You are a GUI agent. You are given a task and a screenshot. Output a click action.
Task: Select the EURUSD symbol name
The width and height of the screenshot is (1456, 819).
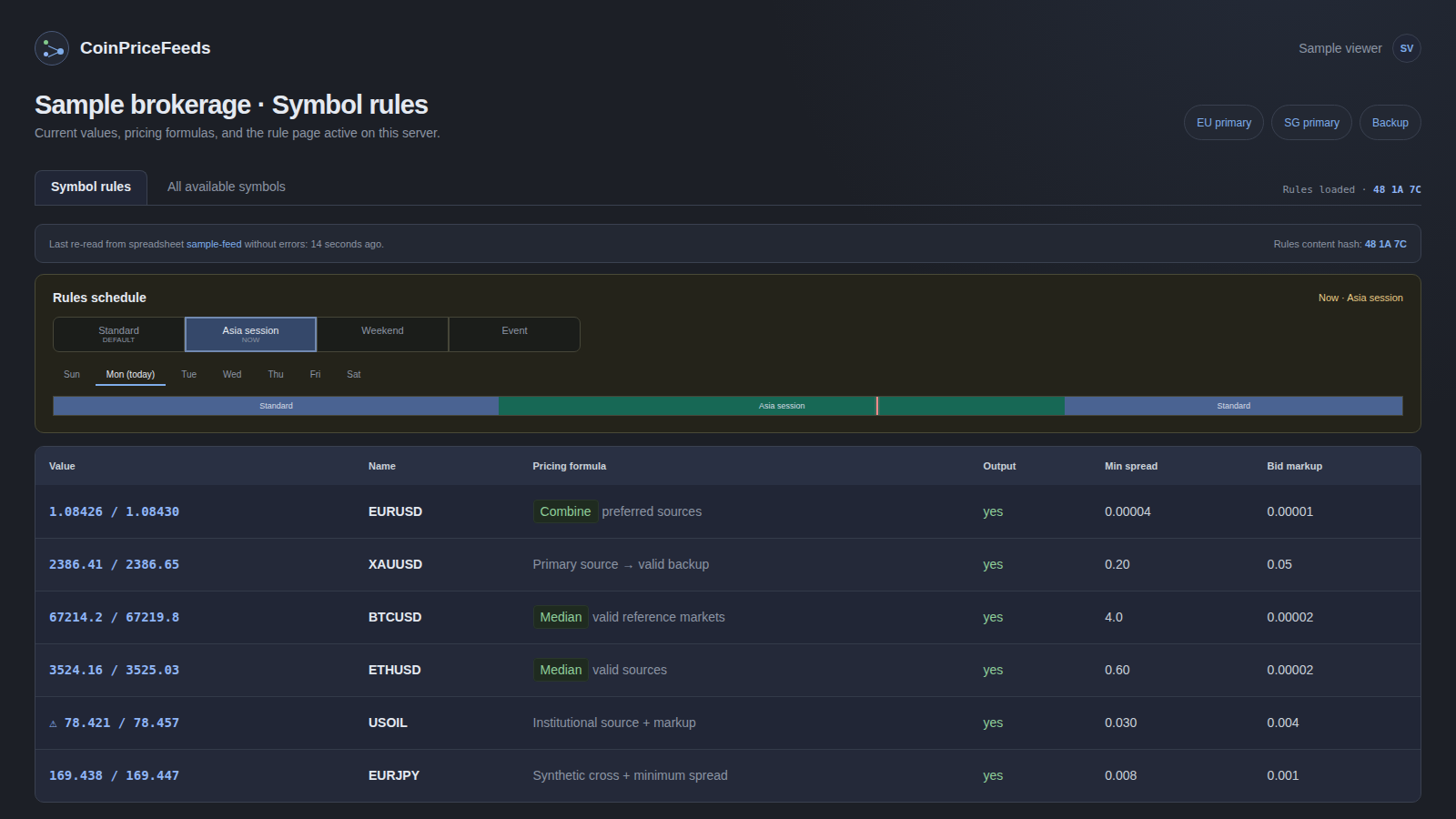(x=395, y=511)
